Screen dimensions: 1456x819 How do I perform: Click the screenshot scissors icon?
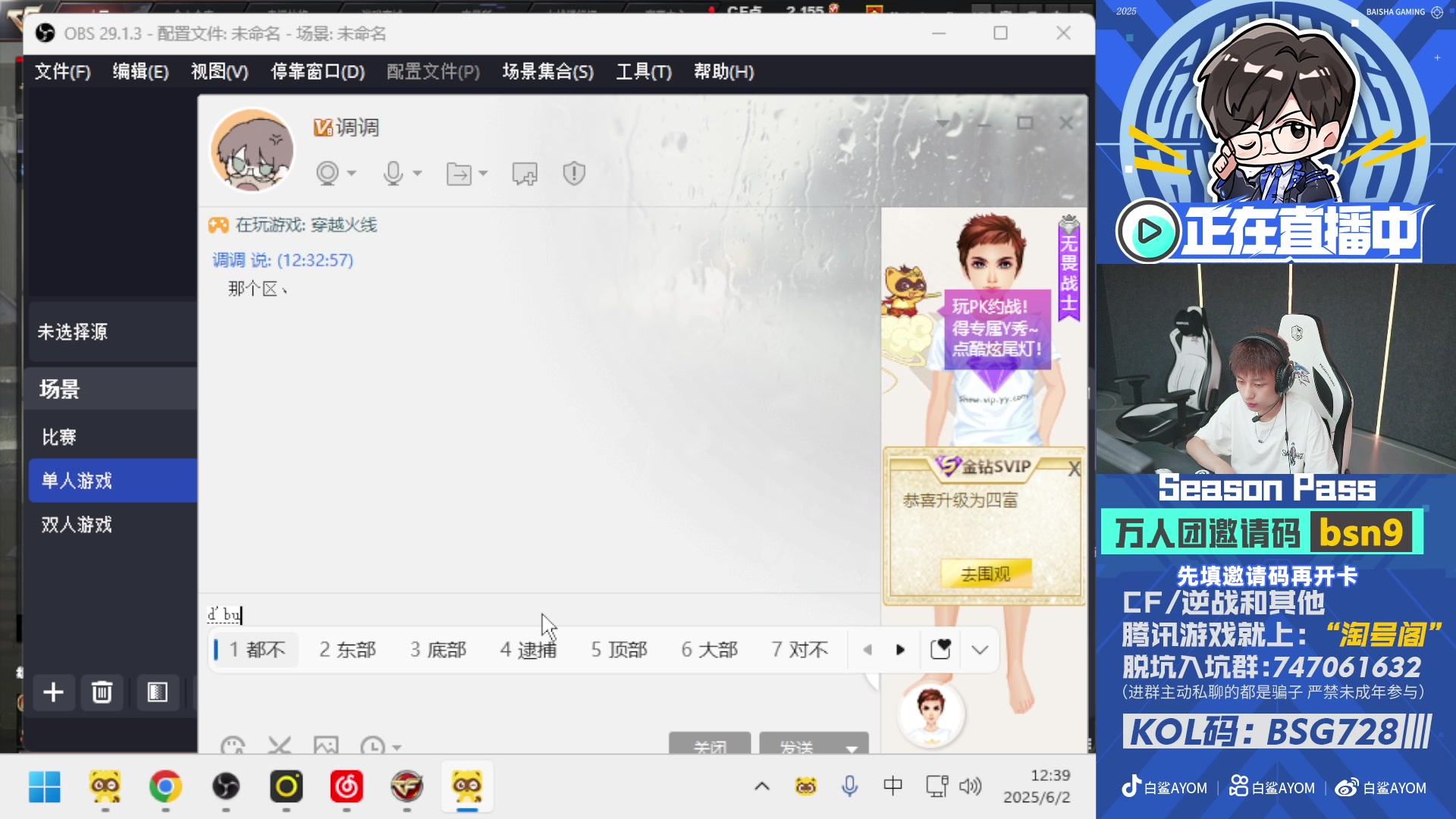(x=279, y=745)
